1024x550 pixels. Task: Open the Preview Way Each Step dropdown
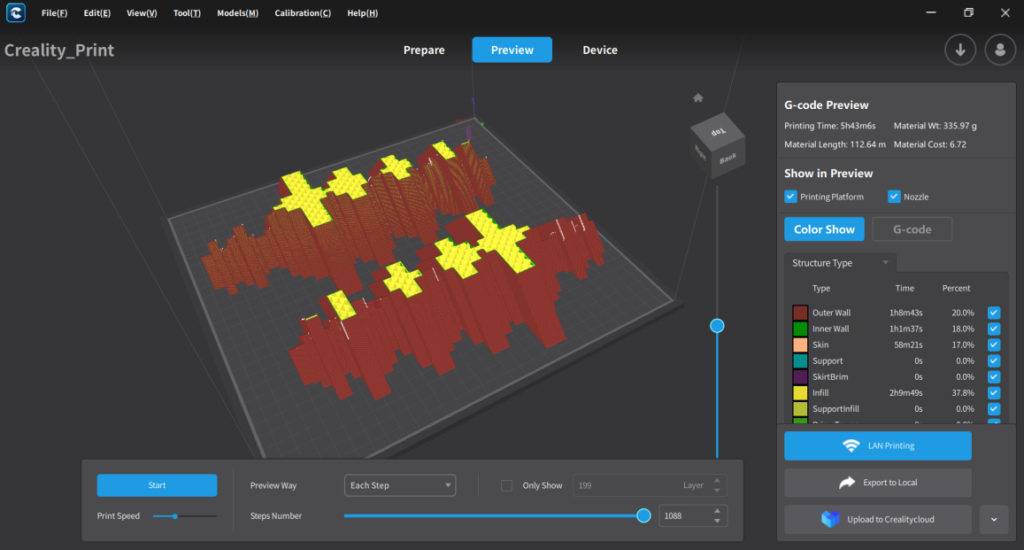pos(400,485)
